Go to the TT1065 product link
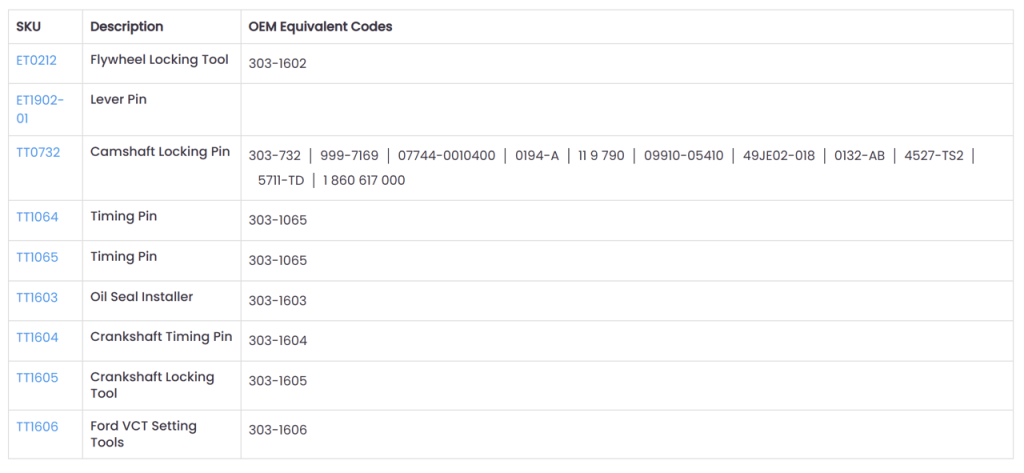The height and width of the screenshot is (473, 1024). (37, 257)
